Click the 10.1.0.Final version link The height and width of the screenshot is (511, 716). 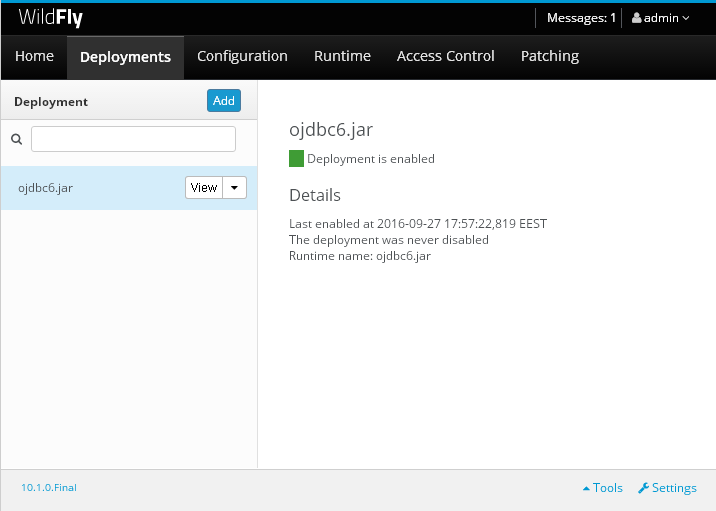tap(49, 488)
